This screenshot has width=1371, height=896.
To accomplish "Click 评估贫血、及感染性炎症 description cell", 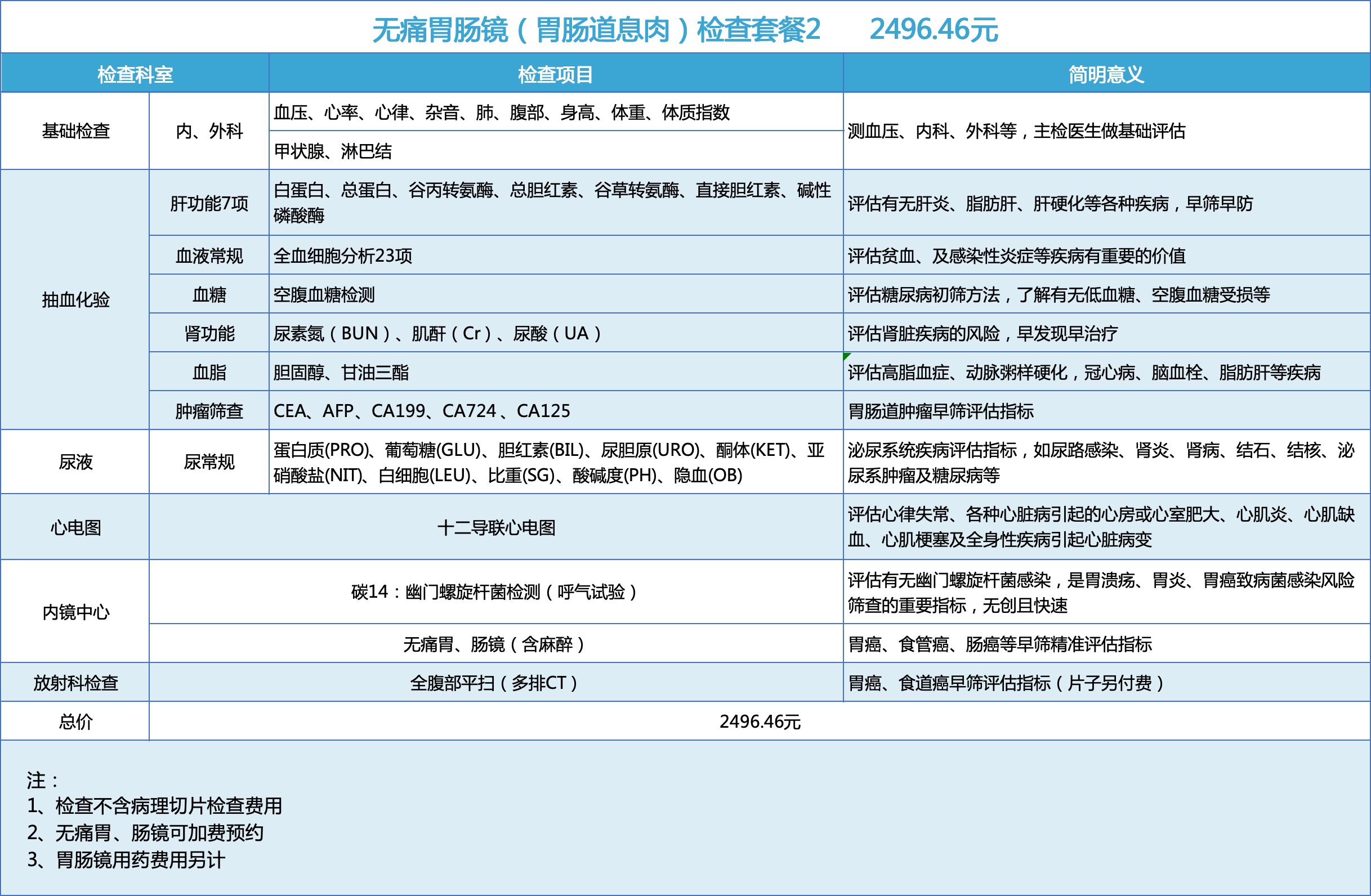I will point(1106,255).
